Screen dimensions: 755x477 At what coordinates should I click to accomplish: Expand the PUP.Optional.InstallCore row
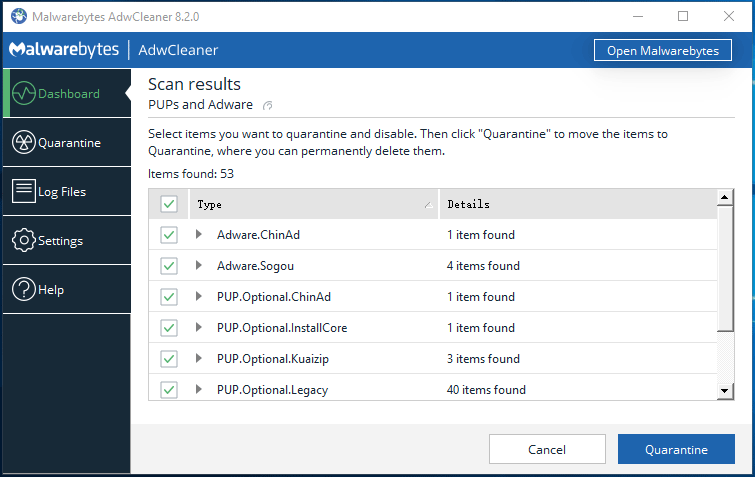coord(198,327)
